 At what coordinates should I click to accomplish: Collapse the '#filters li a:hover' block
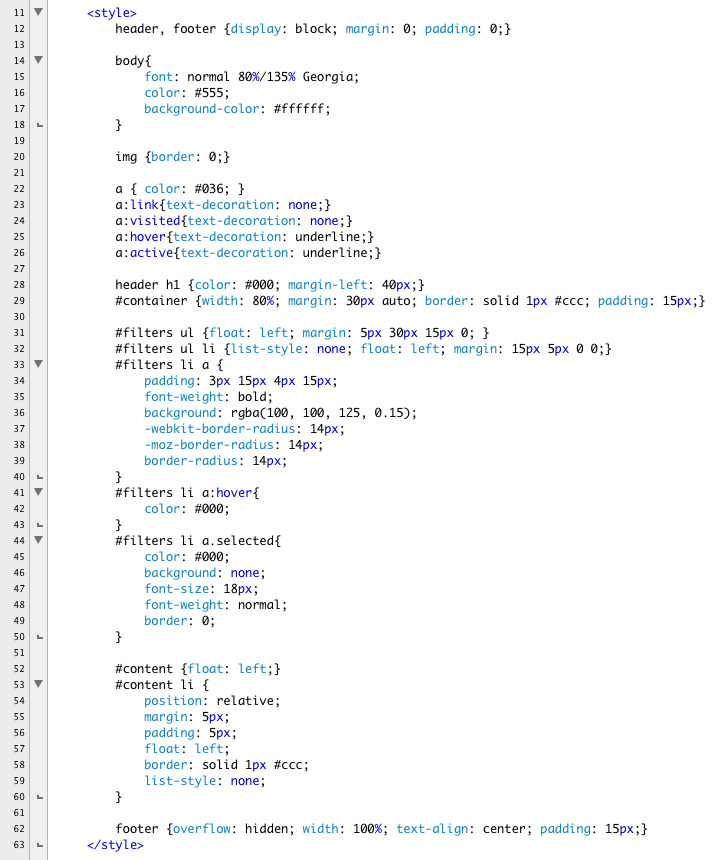pyautogui.click(x=39, y=492)
